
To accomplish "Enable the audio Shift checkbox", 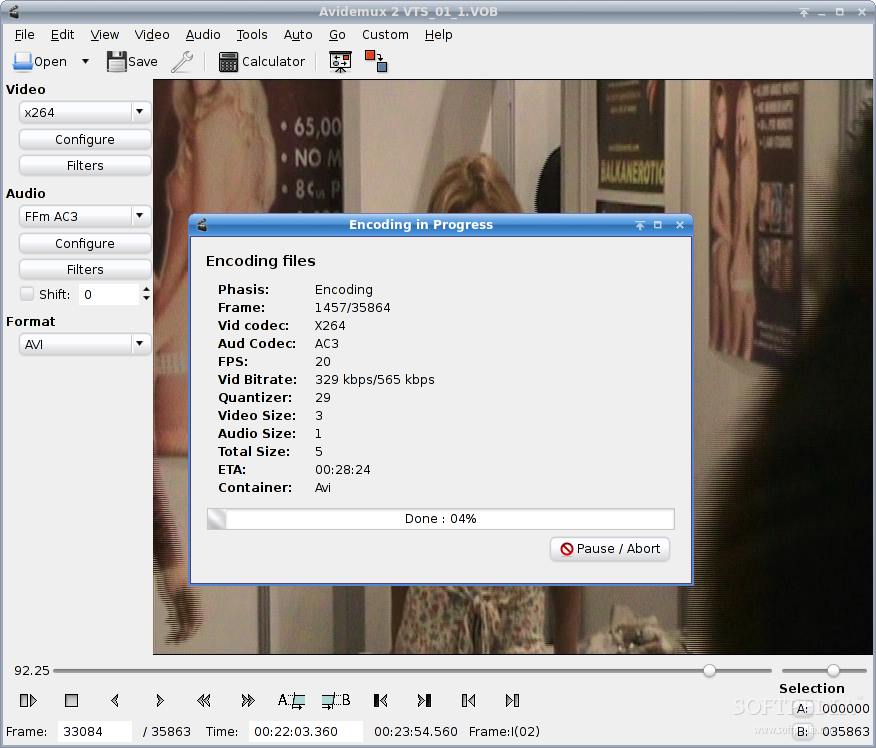I will click(x=27, y=294).
